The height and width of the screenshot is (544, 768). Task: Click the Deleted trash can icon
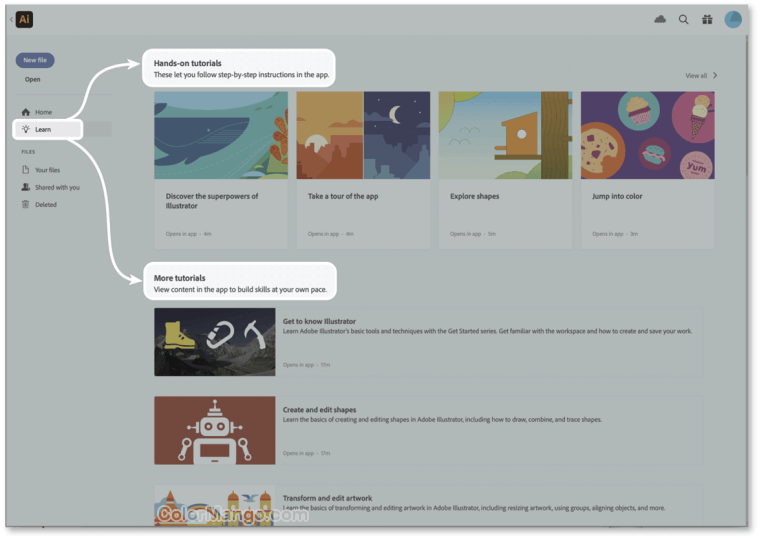coord(26,206)
